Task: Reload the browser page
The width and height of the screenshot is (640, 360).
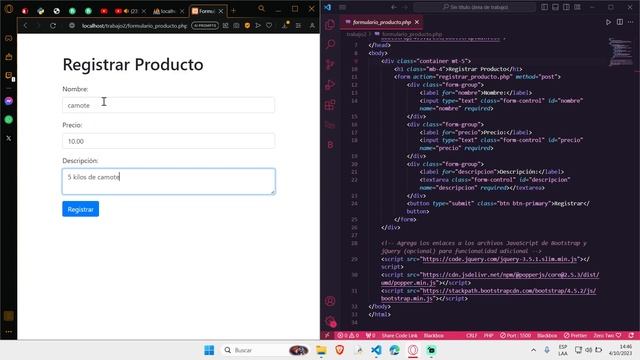Action: pos(53,25)
